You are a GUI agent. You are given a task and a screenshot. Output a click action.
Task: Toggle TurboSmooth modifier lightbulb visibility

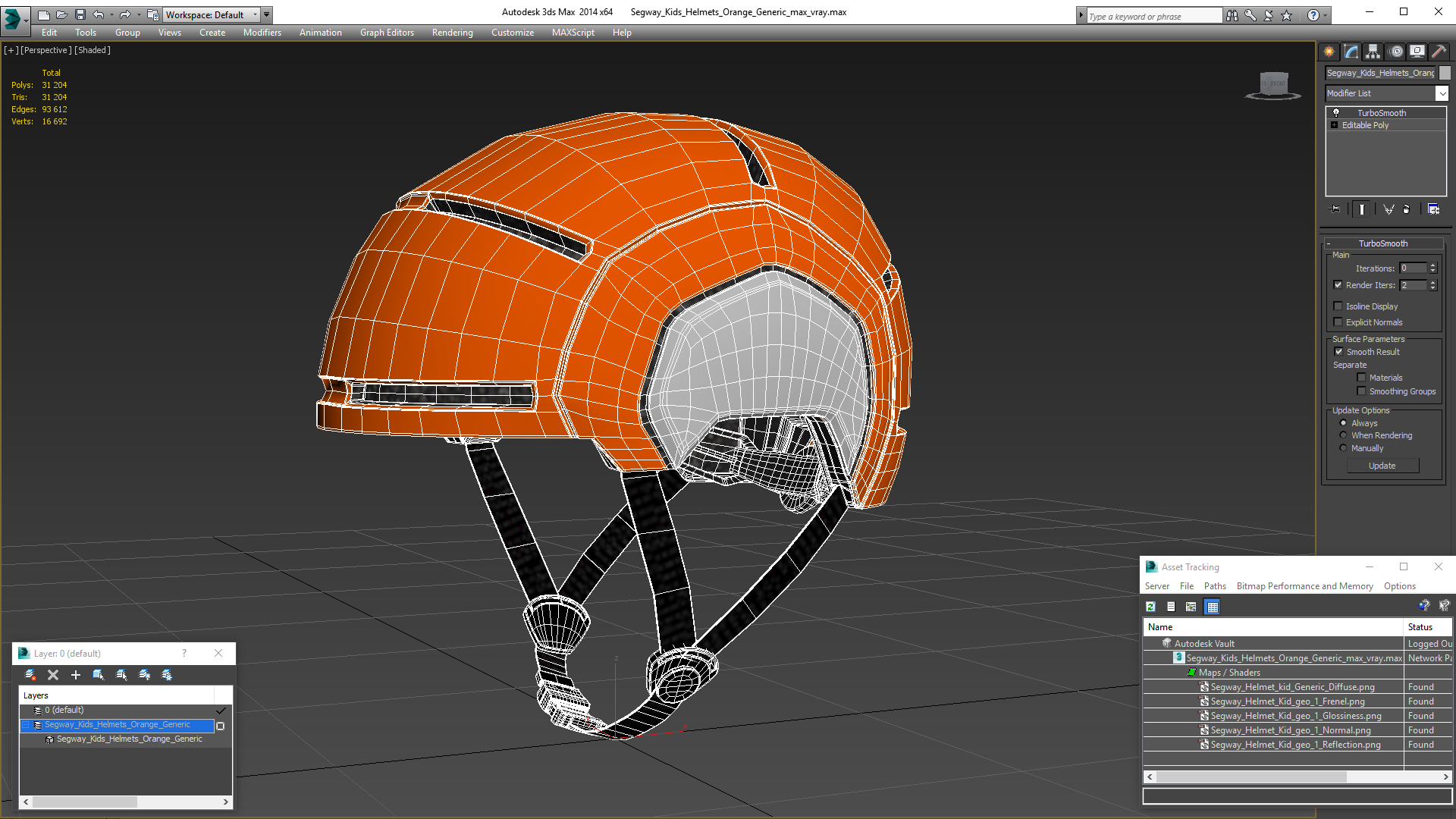(x=1336, y=112)
